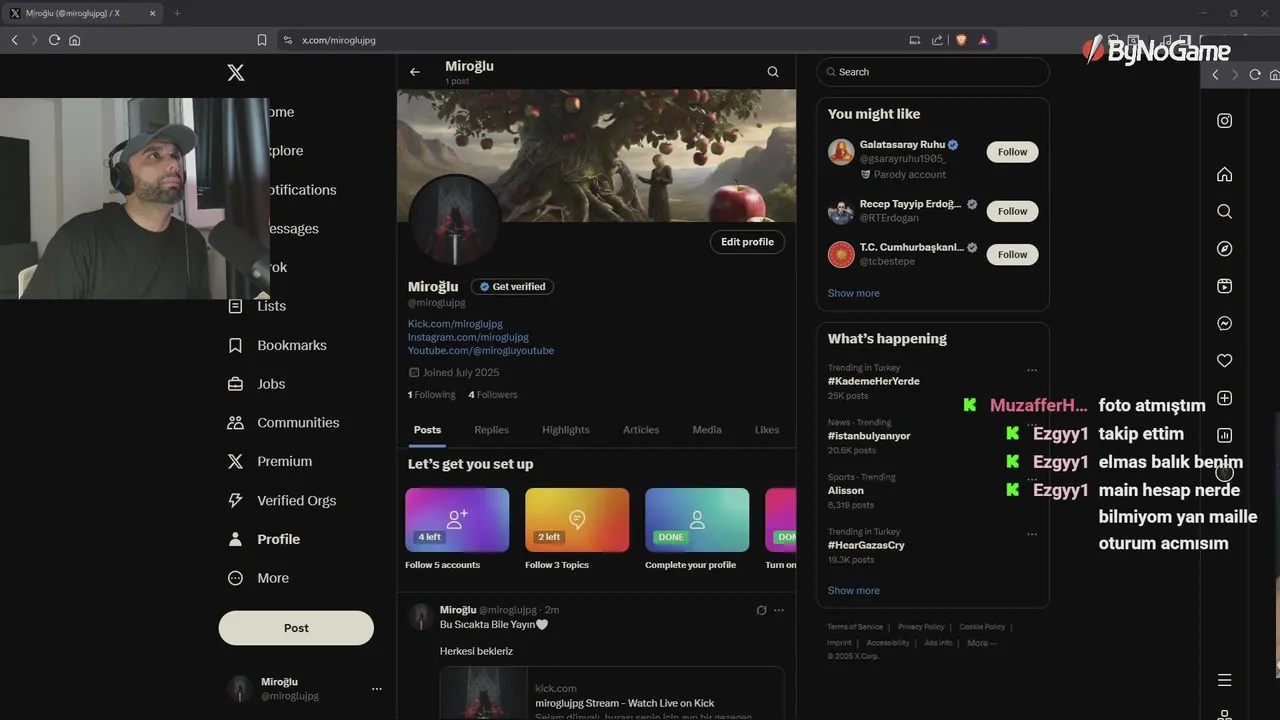Open the Kick.com/miroglujpg link
Screen dimensions: 1280x720
[455, 324]
